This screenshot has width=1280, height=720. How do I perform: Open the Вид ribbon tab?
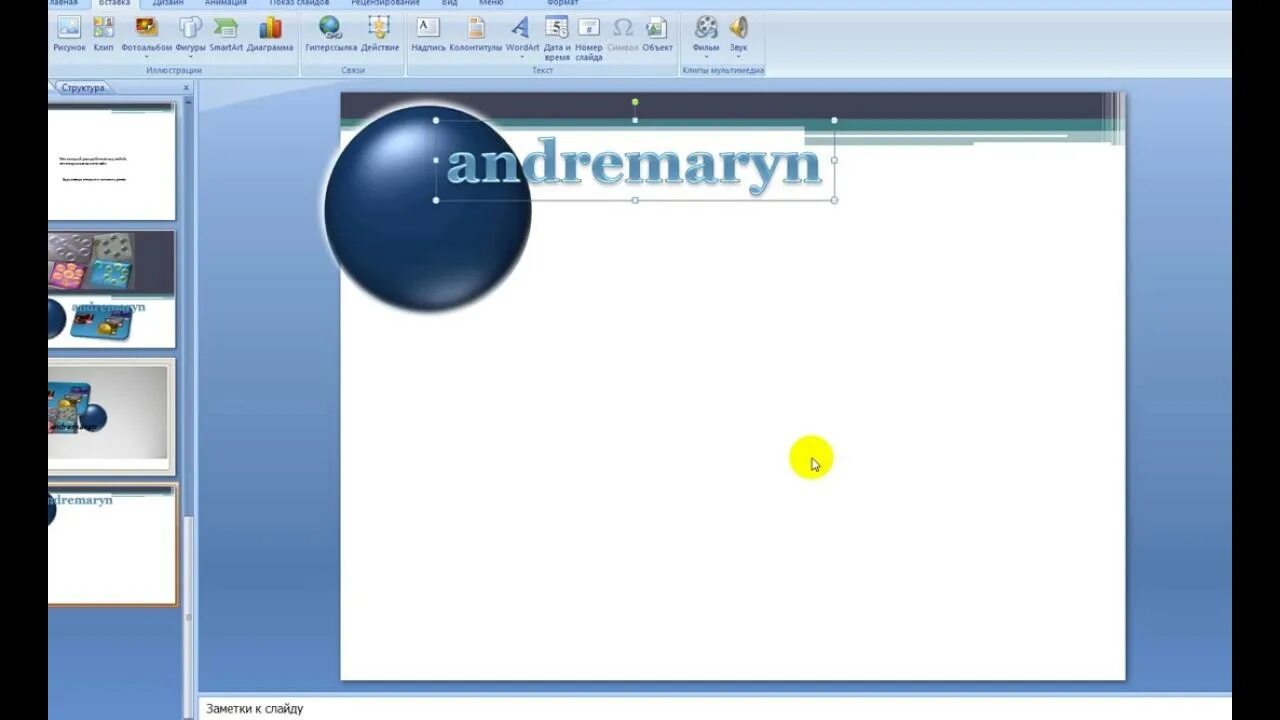[450, 3]
